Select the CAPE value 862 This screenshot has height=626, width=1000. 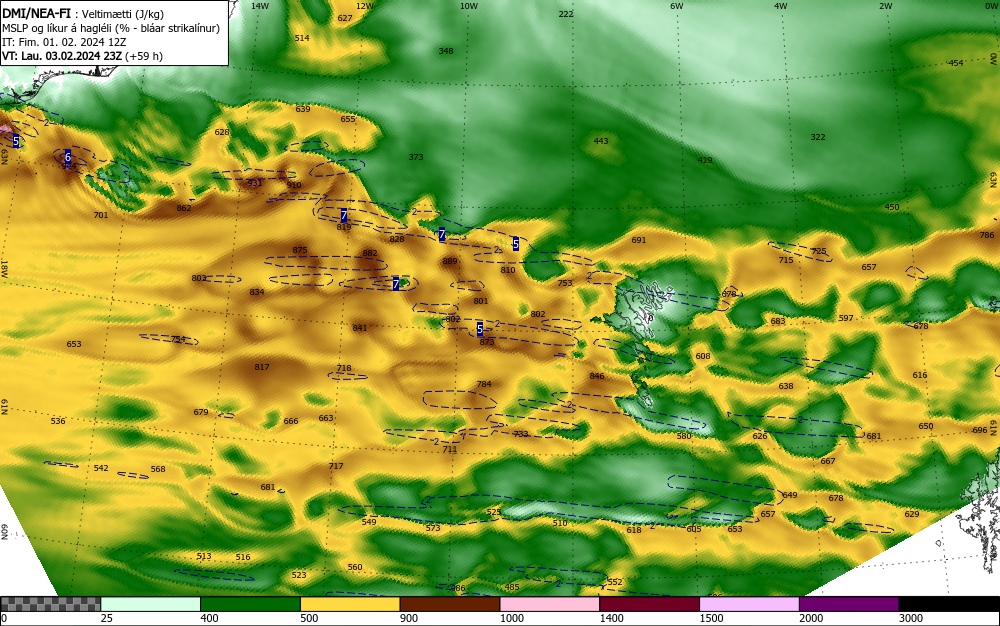click(x=184, y=208)
